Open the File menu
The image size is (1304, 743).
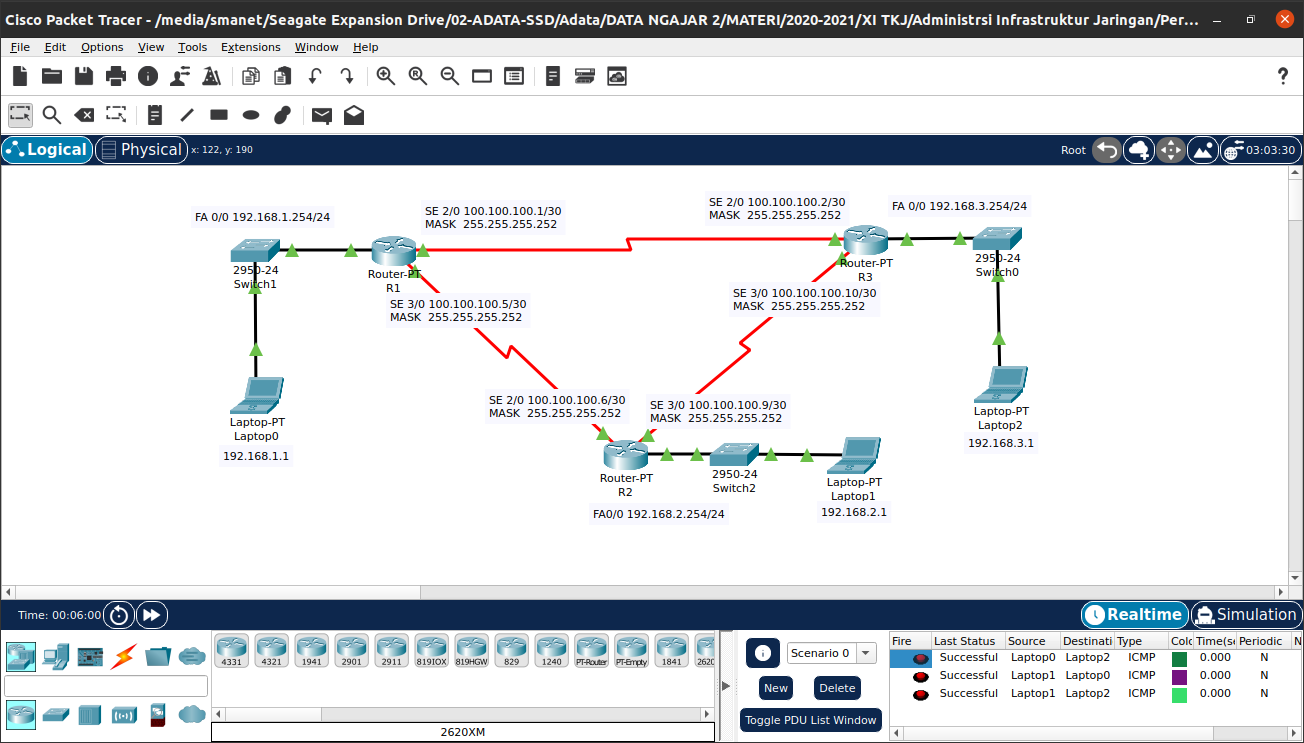20,47
